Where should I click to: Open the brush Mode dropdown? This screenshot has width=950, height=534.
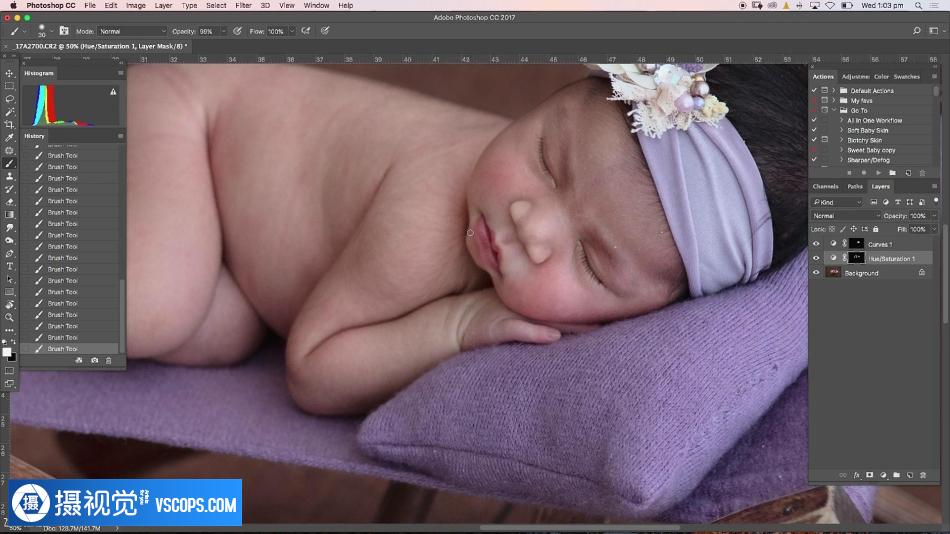click(132, 31)
